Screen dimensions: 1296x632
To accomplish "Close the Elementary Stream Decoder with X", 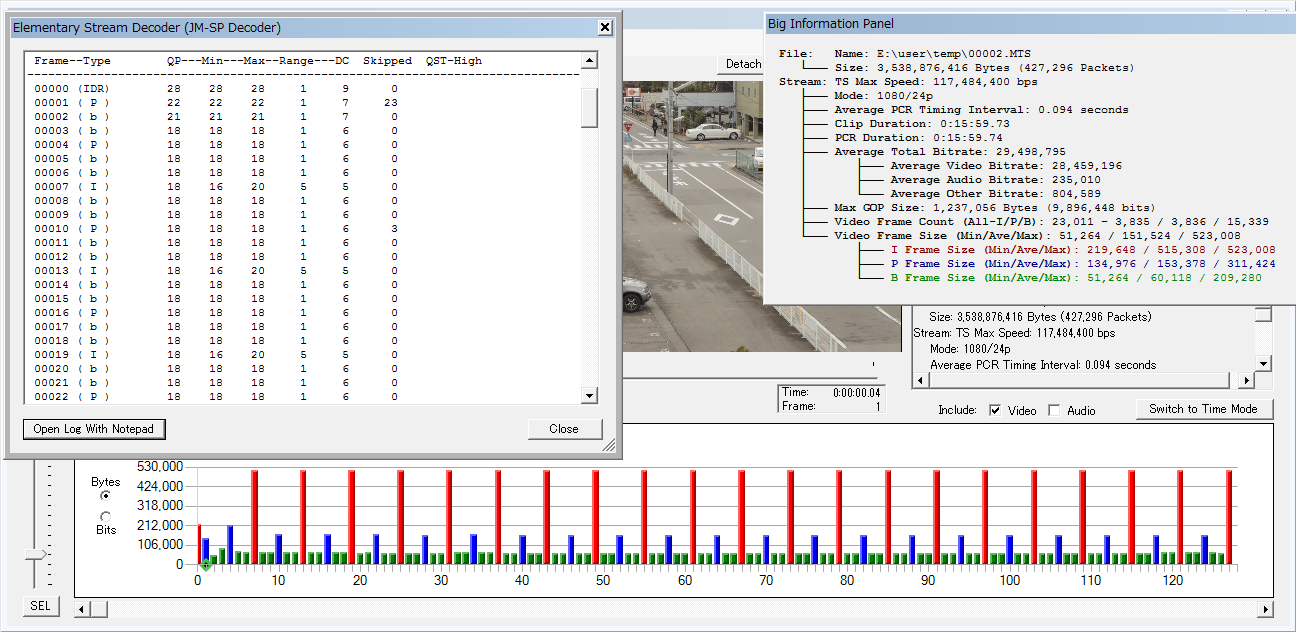I will click(x=604, y=28).
